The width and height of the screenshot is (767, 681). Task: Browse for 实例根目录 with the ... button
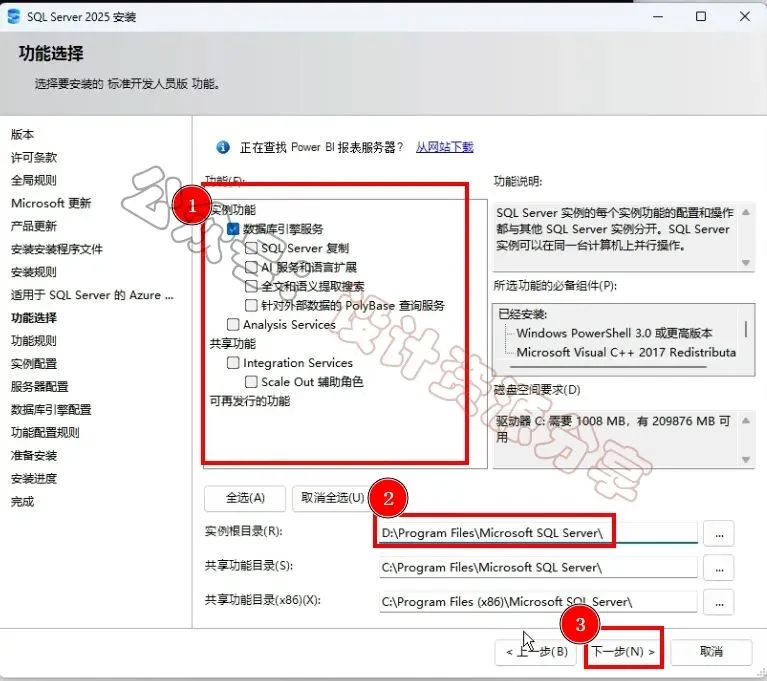[x=719, y=533]
